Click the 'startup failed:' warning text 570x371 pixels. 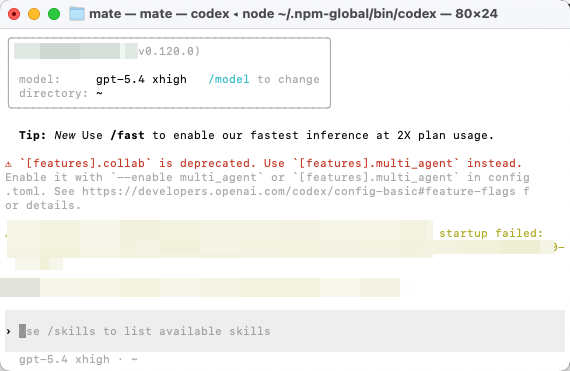click(x=491, y=233)
